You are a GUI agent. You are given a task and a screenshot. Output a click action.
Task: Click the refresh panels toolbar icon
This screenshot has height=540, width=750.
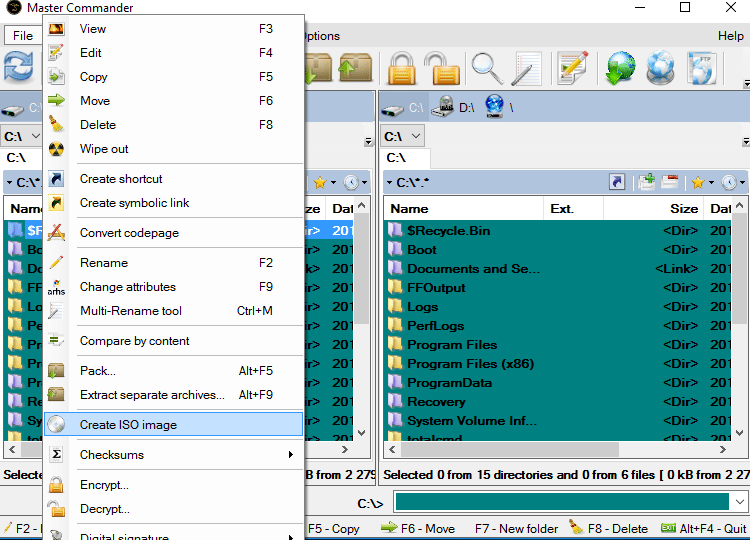tap(19, 67)
